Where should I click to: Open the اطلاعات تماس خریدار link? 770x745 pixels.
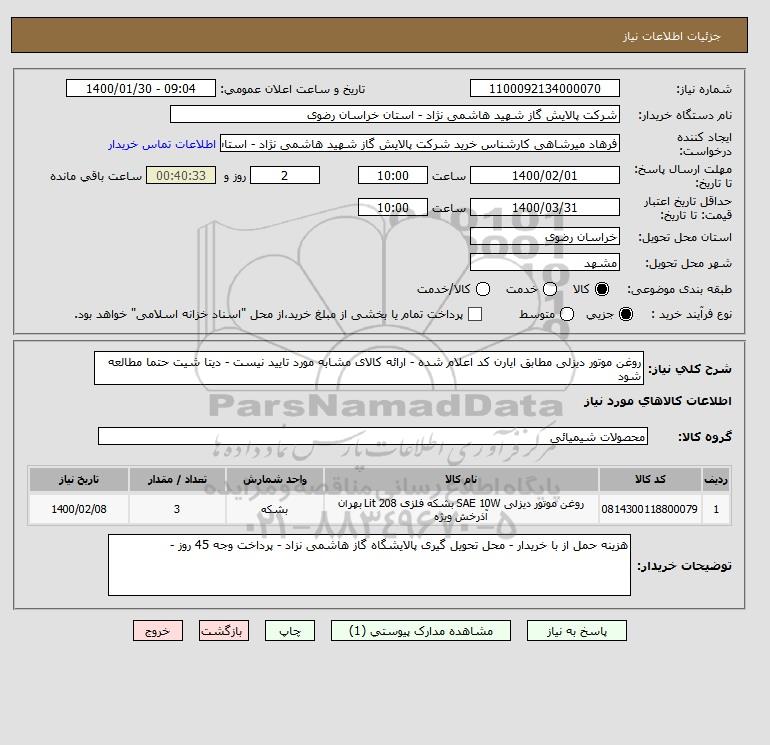pyautogui.click(x=162, y=144)
